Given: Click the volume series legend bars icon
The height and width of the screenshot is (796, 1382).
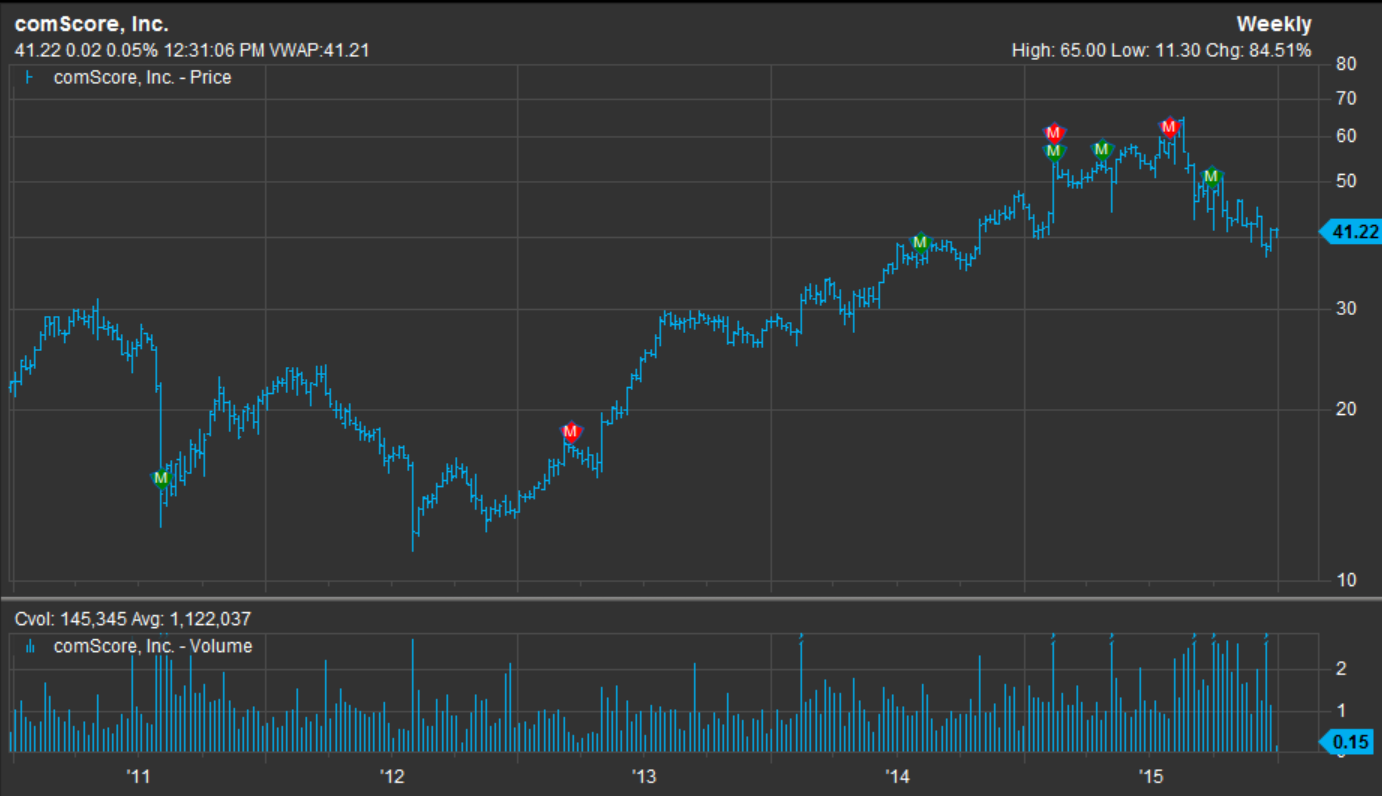Looking at the screenshot, I should (x=29, y=647).
